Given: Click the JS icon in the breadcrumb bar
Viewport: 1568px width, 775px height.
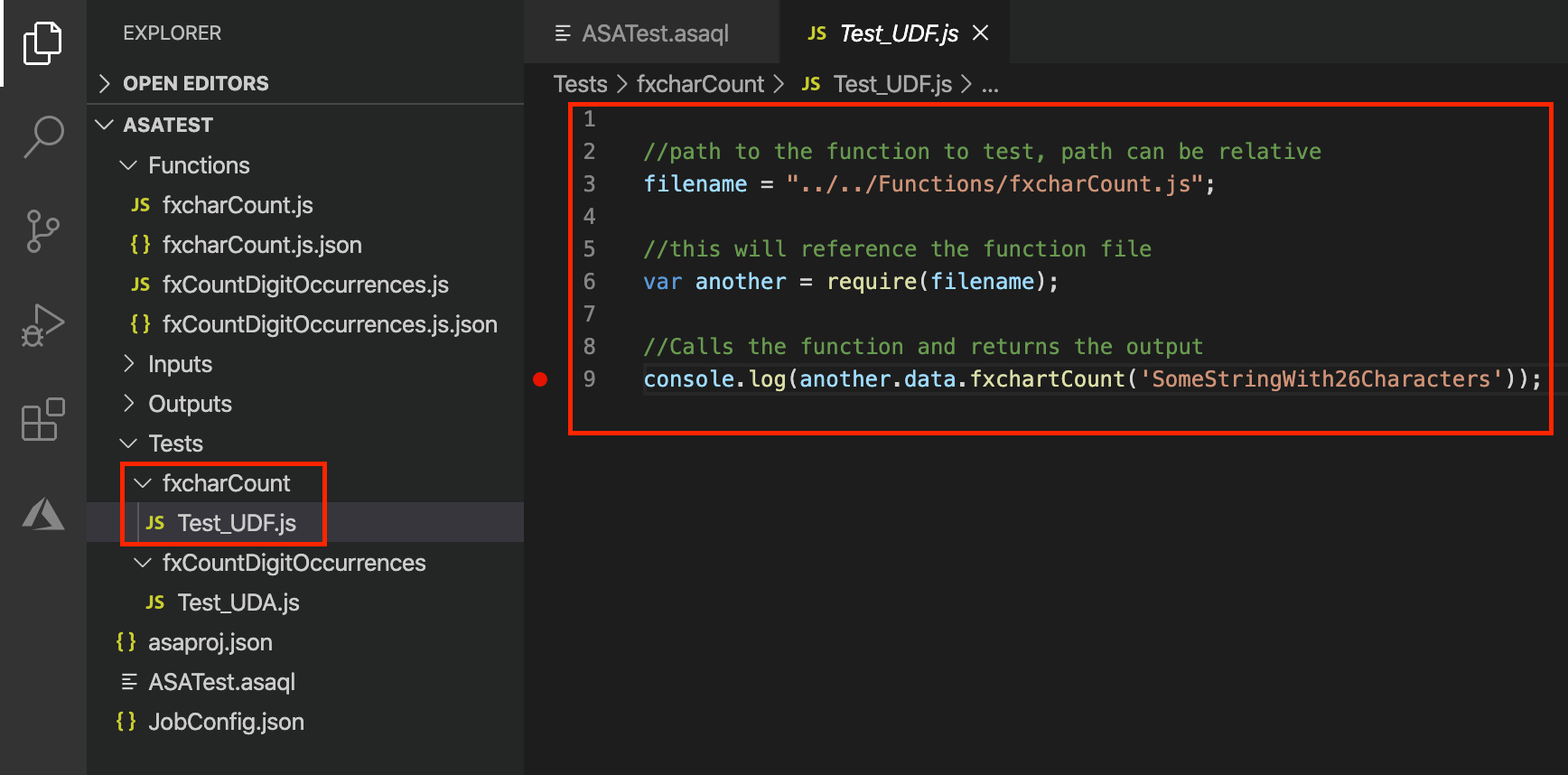Looking at the screenshot, I should [811, 84].
